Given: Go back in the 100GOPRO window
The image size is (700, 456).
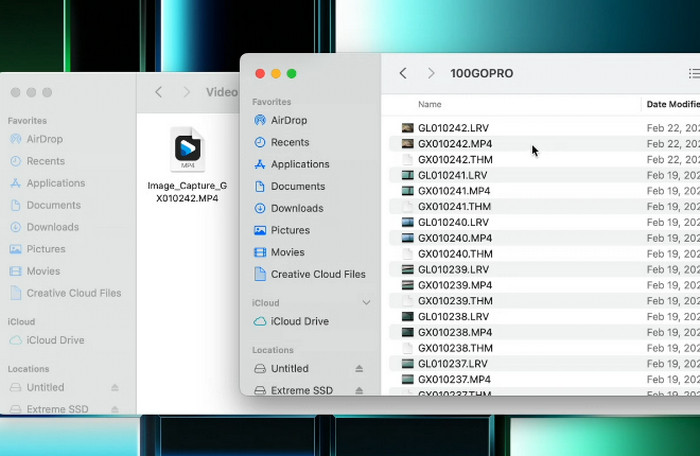Looking at the screenshot, I should (403, 73).
